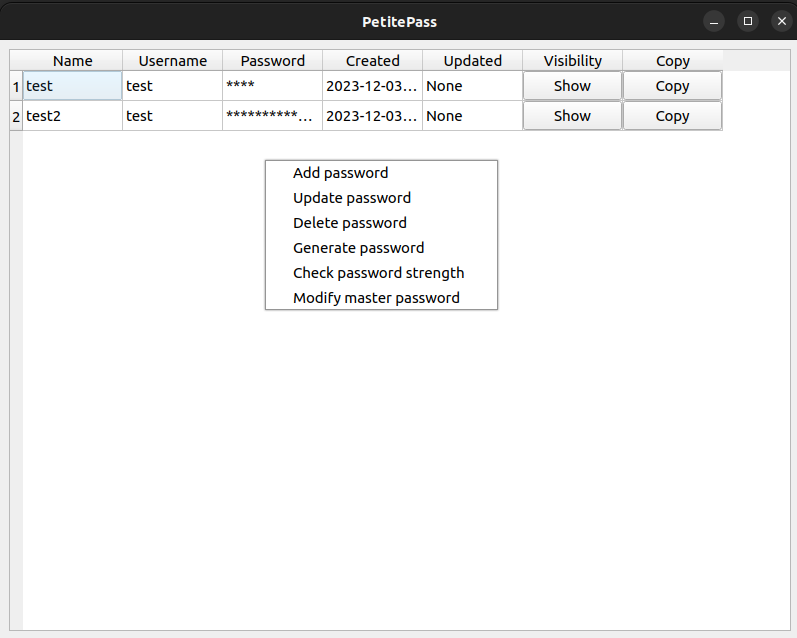The height and width of the screenshot is (638, 797).
Task: Select Updated 'None' cell in row 2
Action: (x=473, y=116)
